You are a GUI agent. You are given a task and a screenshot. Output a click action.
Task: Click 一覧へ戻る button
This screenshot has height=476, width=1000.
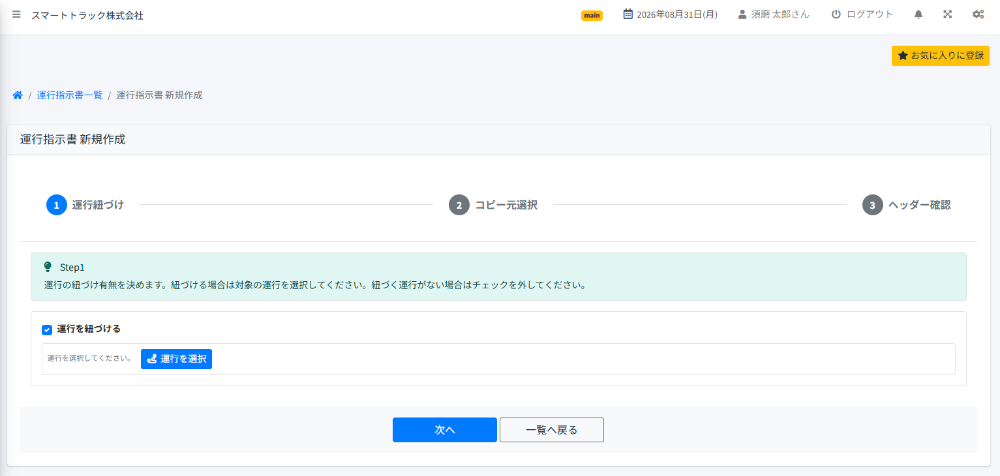552,430
